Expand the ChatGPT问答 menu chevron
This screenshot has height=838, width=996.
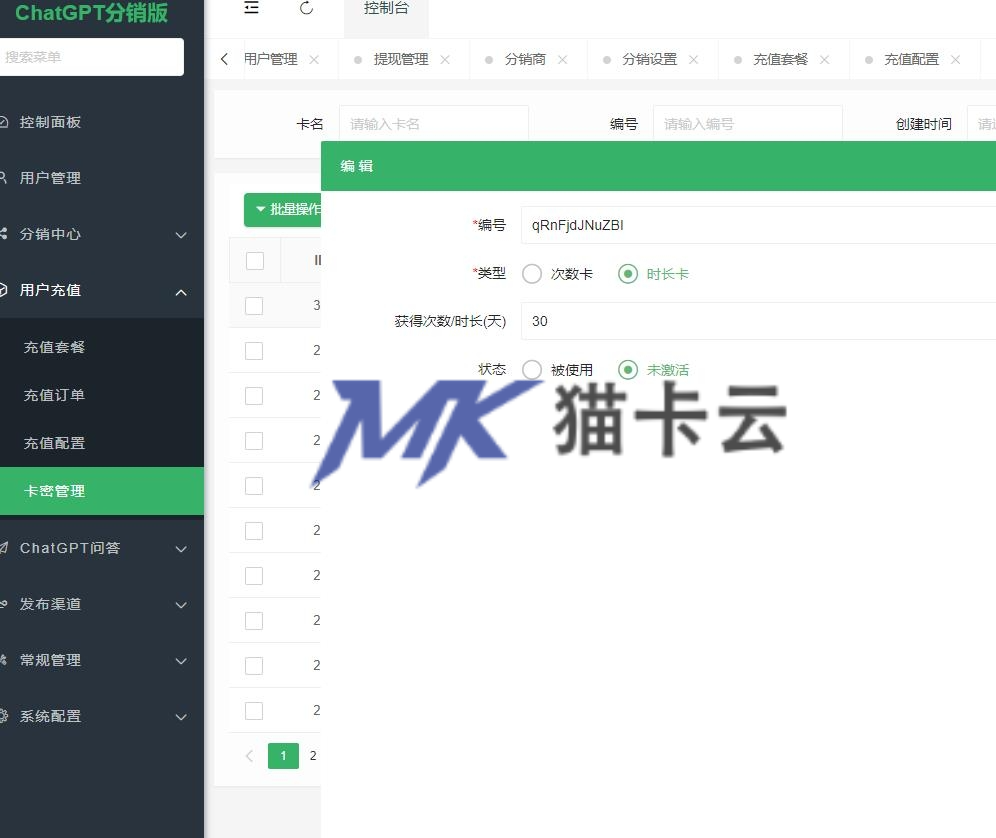(x=181, y=549)
